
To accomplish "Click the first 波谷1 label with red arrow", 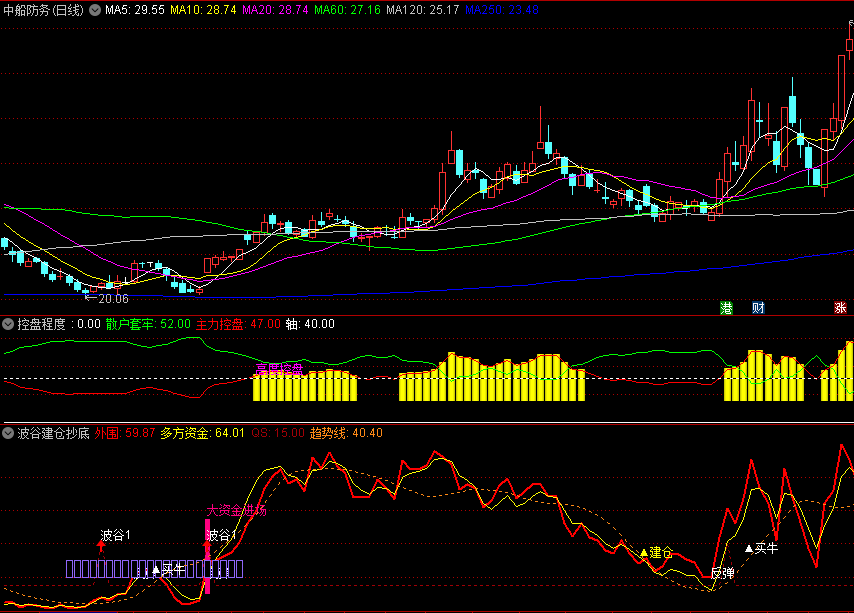I will 115,536.
